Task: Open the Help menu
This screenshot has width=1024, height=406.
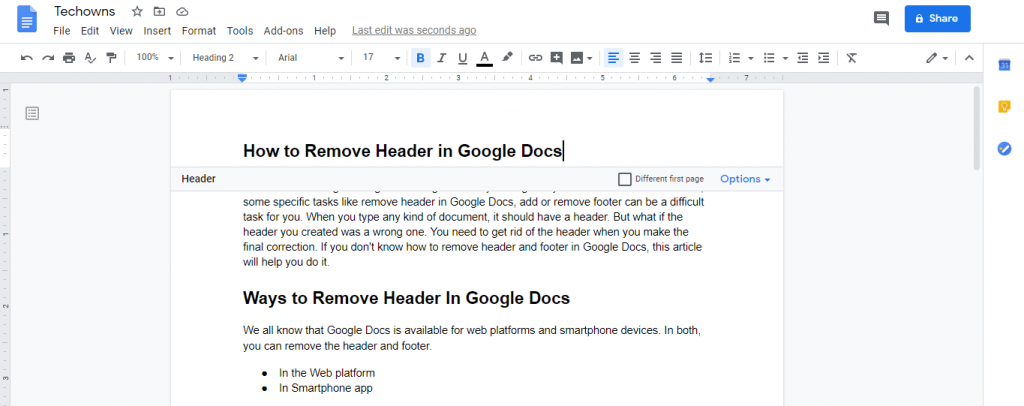Action: tap(325, 31)
